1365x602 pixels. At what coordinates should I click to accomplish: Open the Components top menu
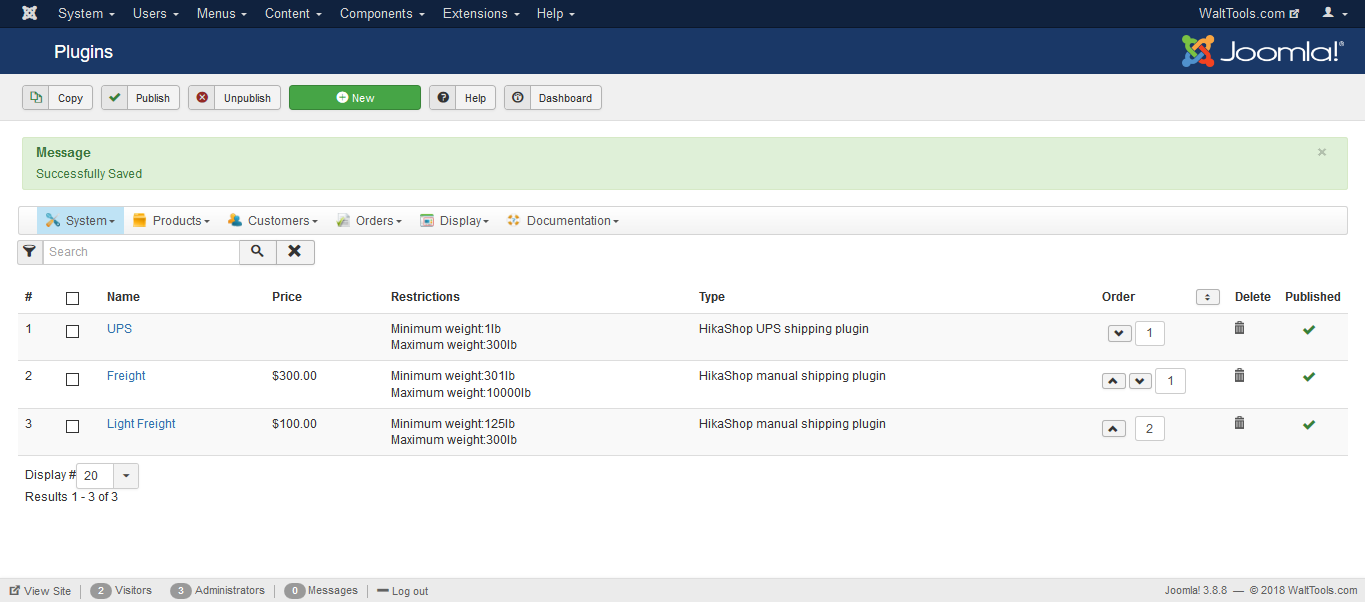point(382,13)
